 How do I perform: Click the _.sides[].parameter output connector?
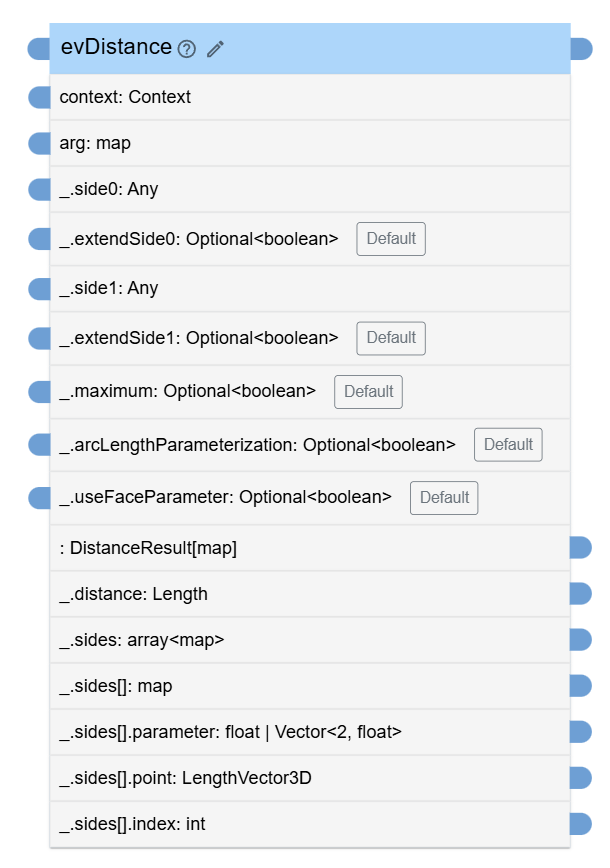581,732
